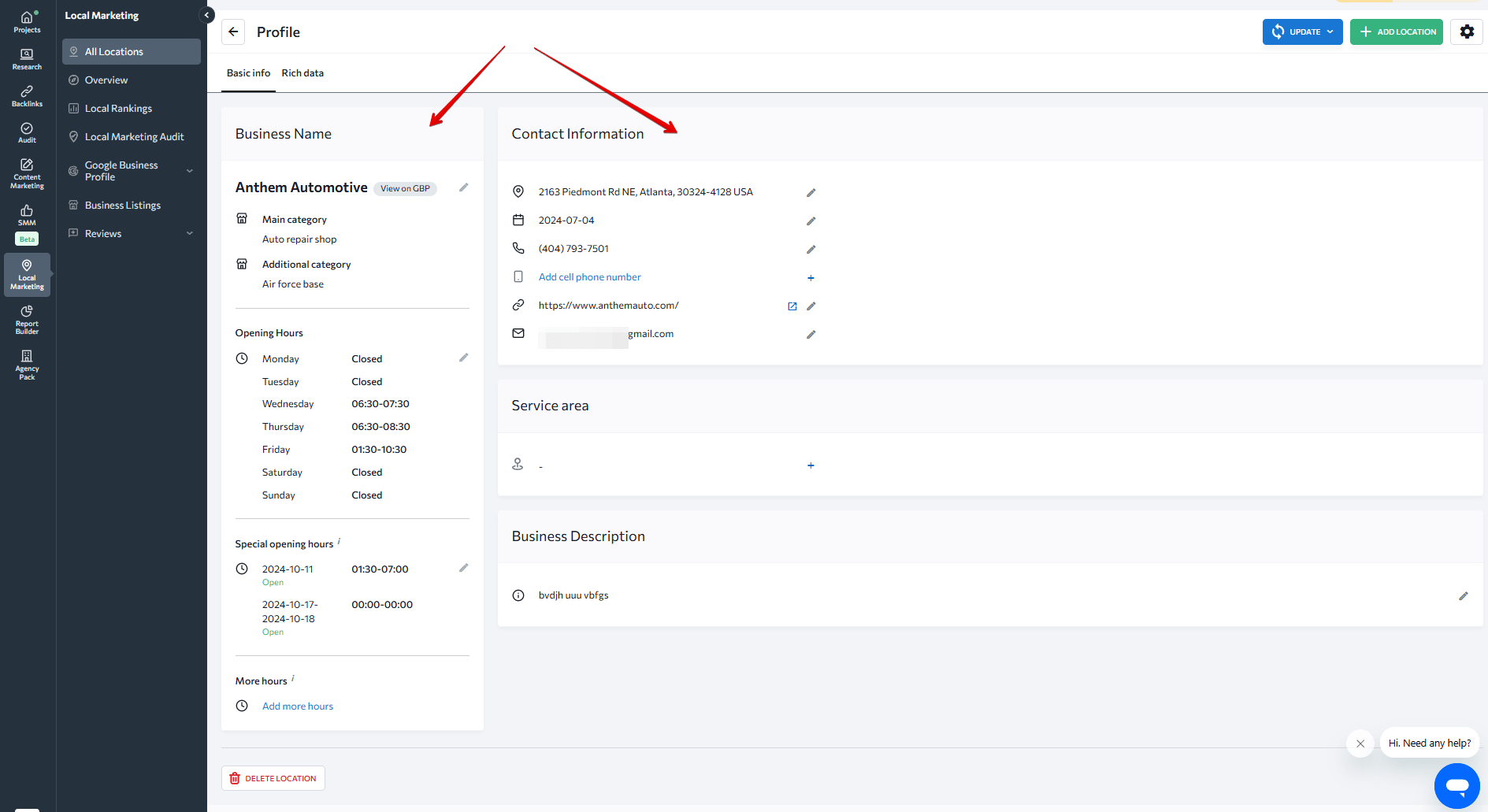Click the Friday hours 01:30-10:30
This screenshot has height=812, width=1488.
(379, 450)
